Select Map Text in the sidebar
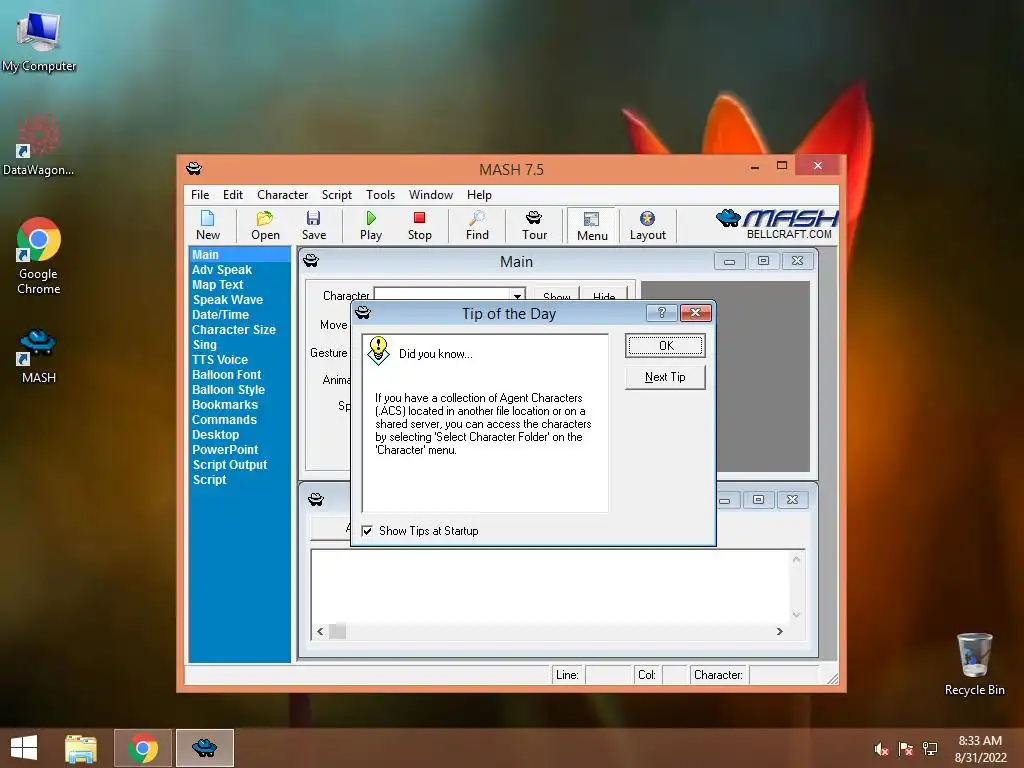1024x768 pixels. click(x=217, y=285)
